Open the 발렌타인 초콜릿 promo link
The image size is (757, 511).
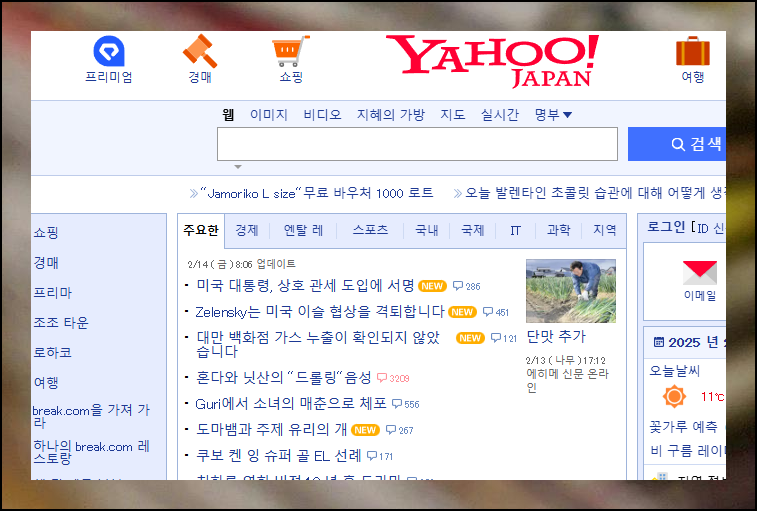(x=595, y=193)
